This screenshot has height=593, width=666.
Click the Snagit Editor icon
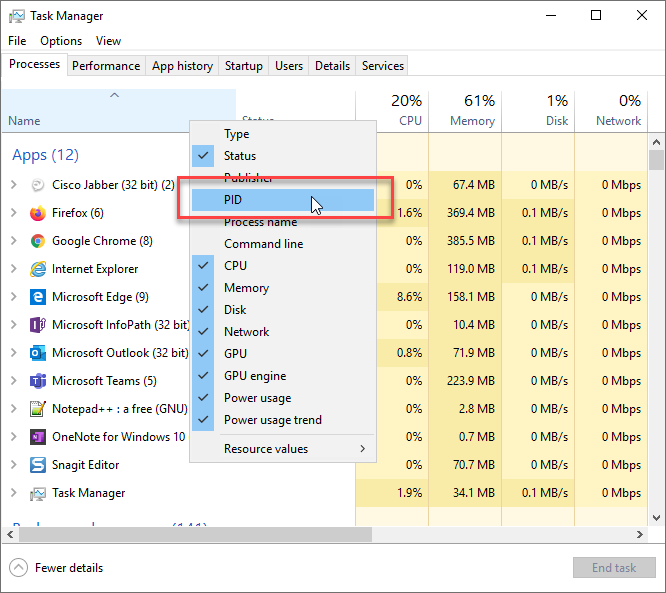38,465
